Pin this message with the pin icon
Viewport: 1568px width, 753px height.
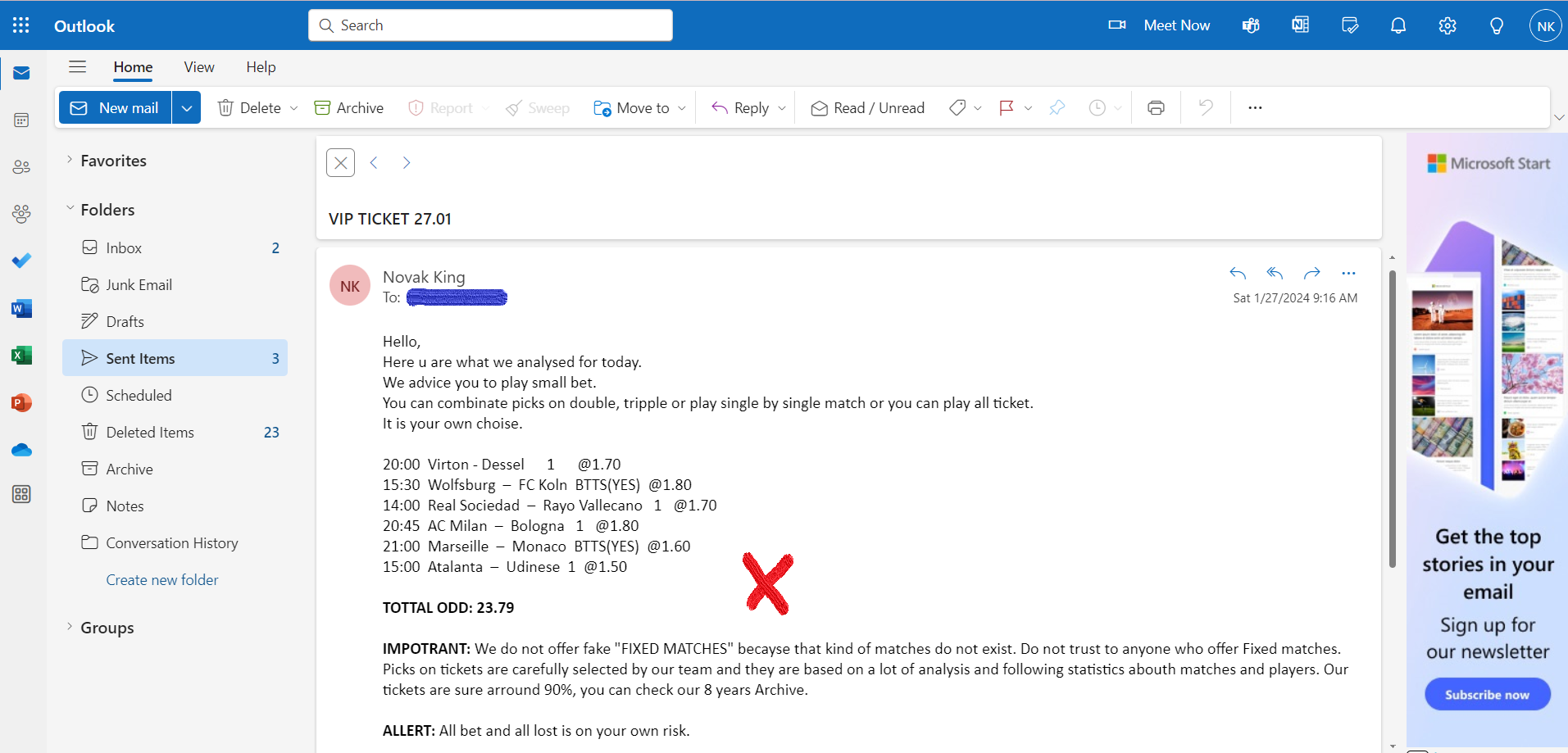1057,107
